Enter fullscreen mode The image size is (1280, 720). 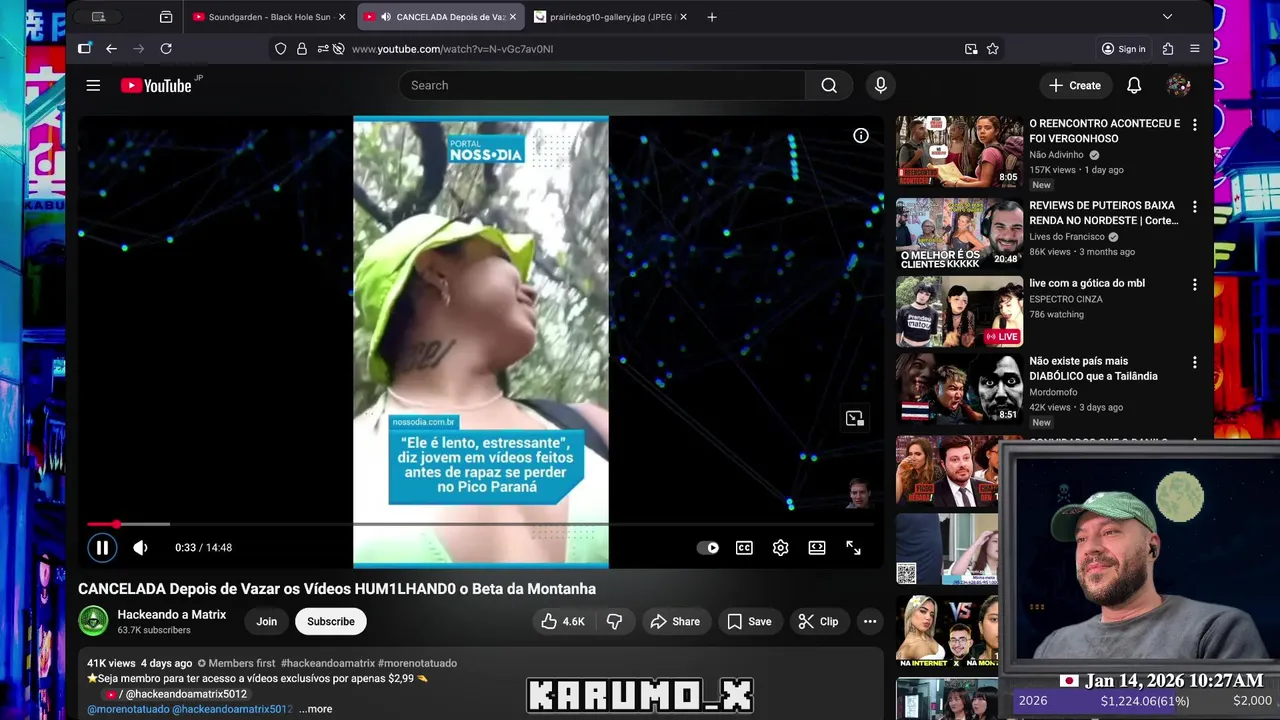pos(853,547)
